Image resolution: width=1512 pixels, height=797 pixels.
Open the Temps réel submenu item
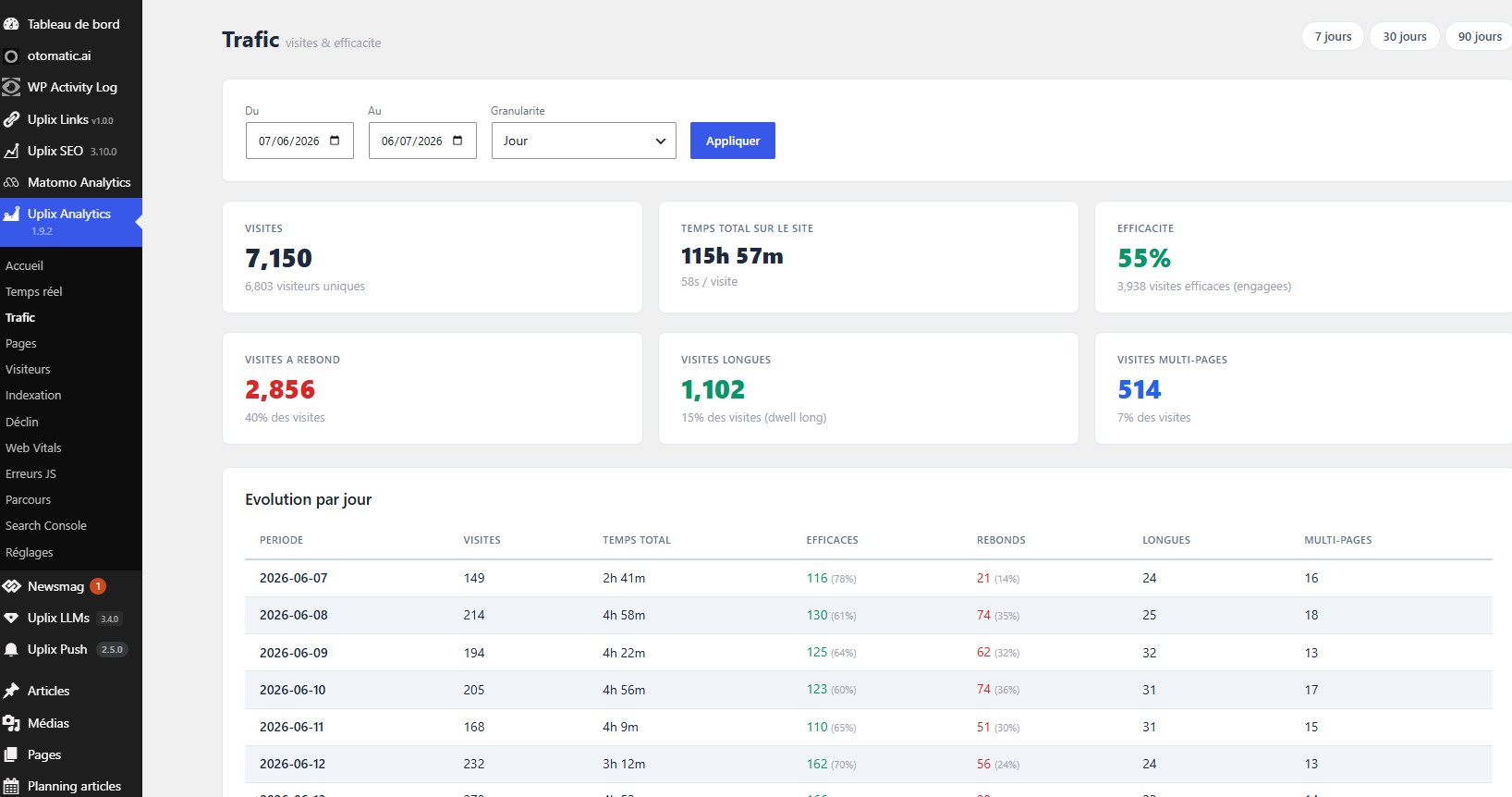click(34, 291)
